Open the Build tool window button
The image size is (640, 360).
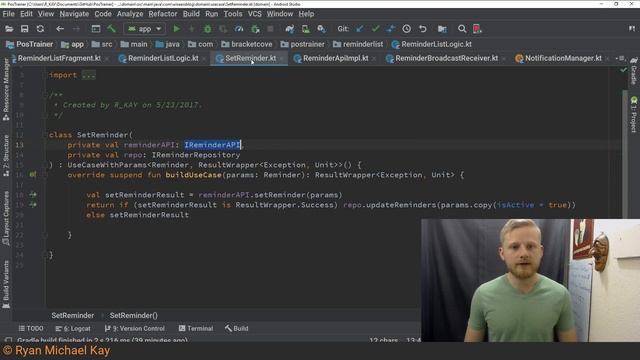pyautogui.click(x=236, y=329)
